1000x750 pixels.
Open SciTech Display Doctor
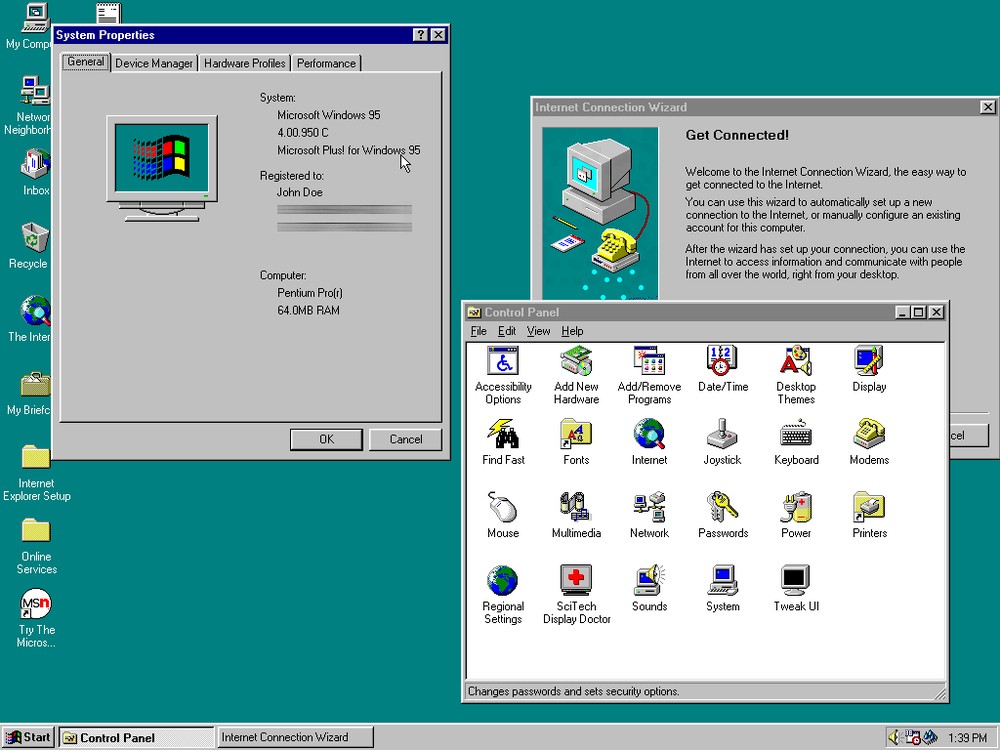pos(576,586)
